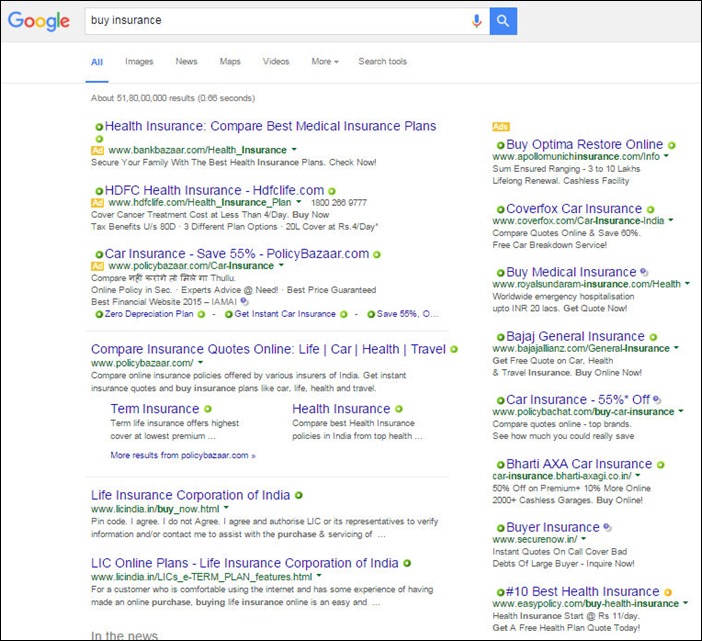Expand the arrow next to bankbazaar.com URL

[295, 150]
